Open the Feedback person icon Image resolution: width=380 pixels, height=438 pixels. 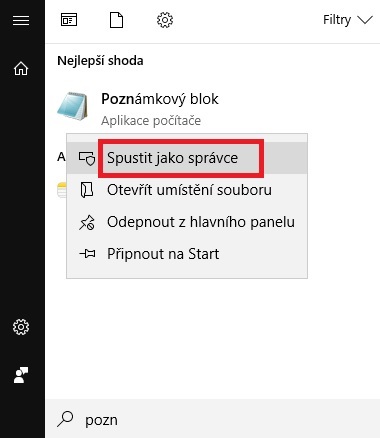pyautogui.click(x=21, y=375)
